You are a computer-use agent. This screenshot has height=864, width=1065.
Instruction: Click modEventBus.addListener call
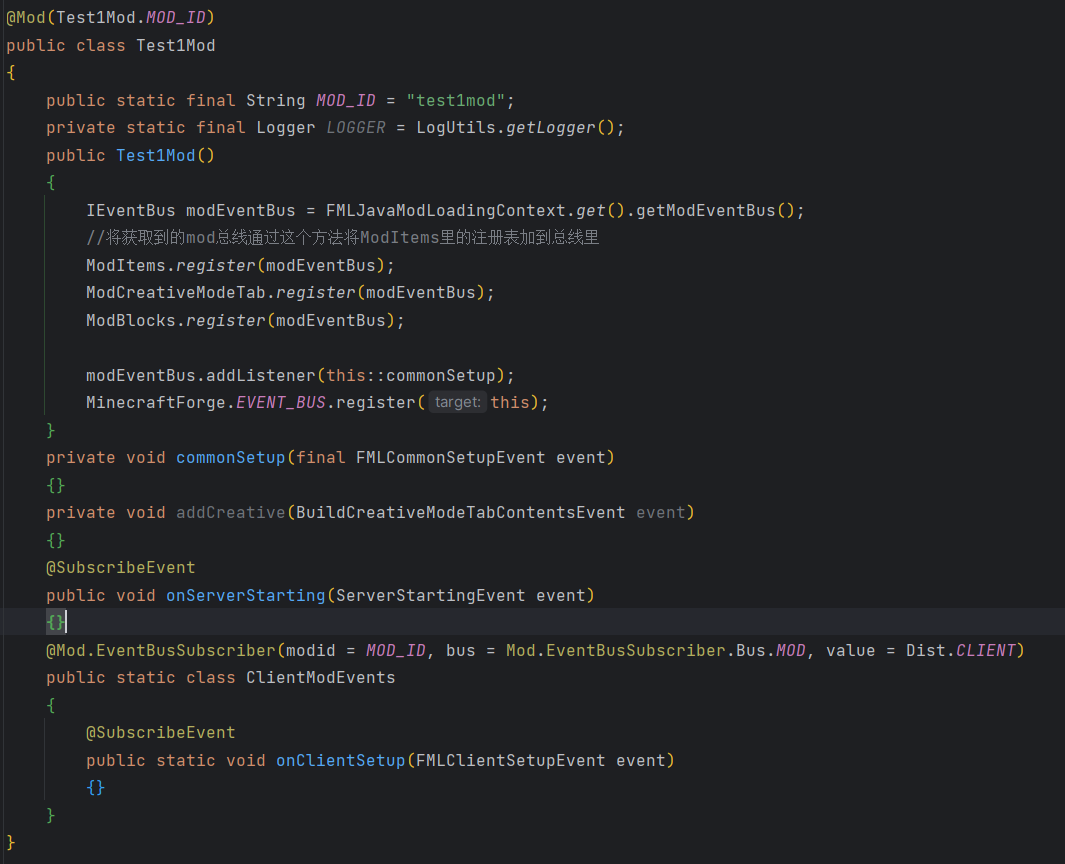coord(200,376)
